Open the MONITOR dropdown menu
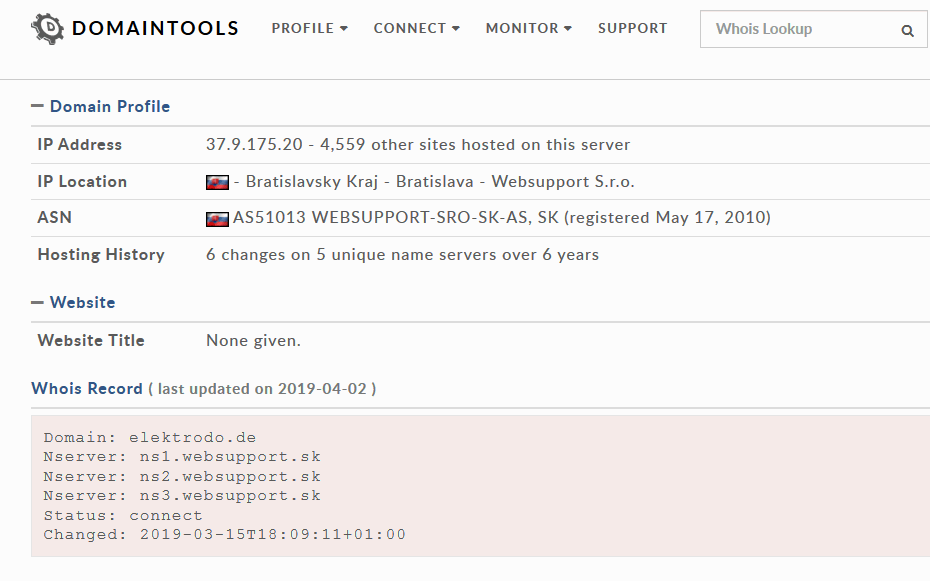 [x=528, y=28]
